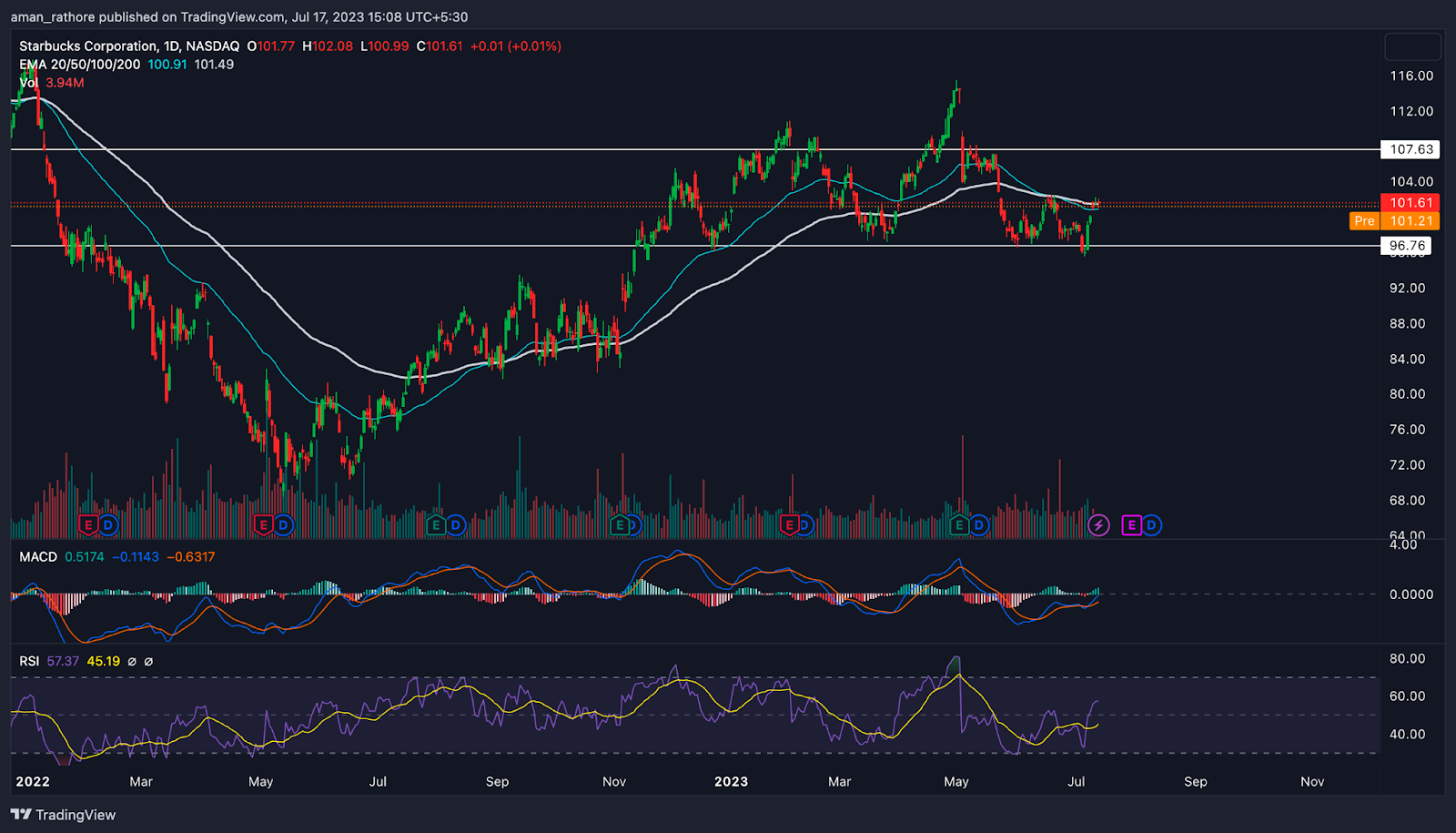
Task: Click the red 101.61 last price label
Action: pyautogui.click(x=1411, y=203)
